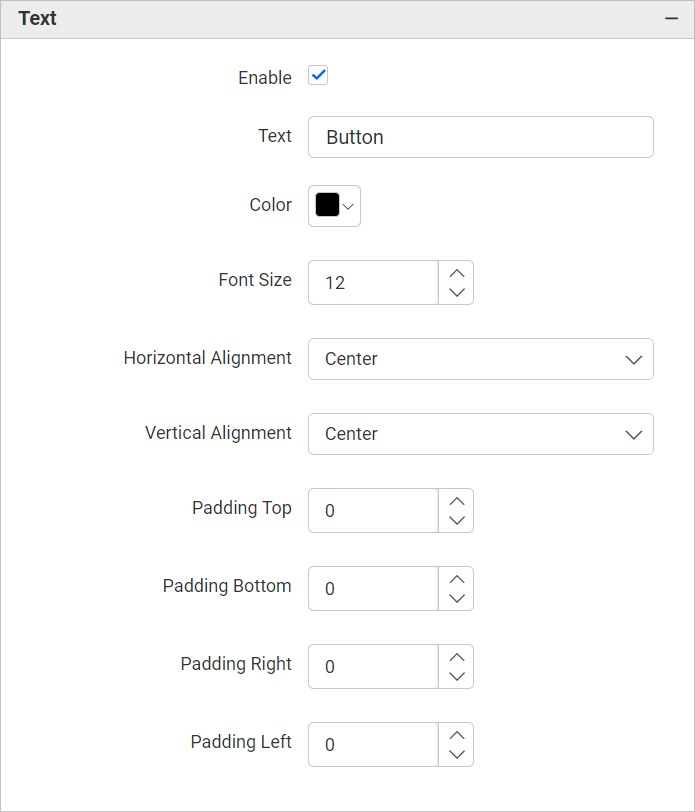Increment the Padding Top value
This screenshot has width=695, height=812.
[x=456, y=499]
